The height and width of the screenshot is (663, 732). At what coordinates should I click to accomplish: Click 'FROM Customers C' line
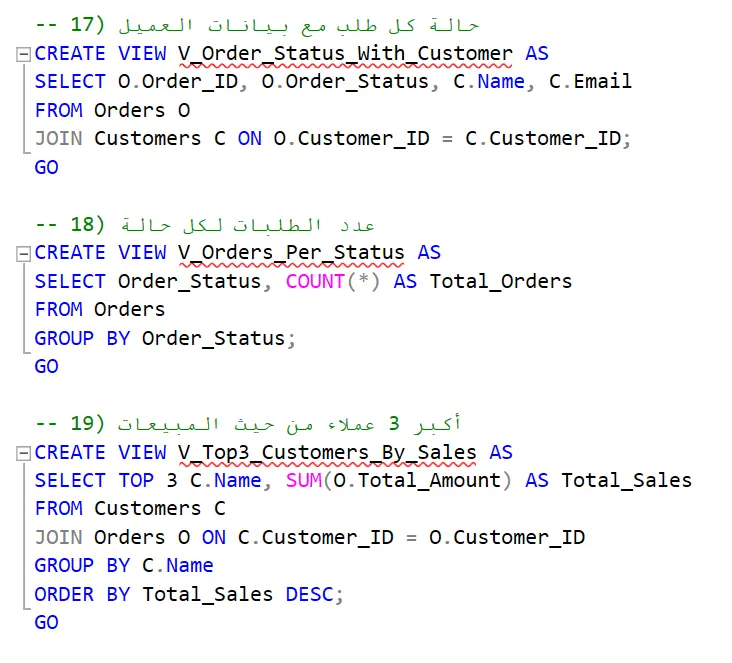point(130,508)
